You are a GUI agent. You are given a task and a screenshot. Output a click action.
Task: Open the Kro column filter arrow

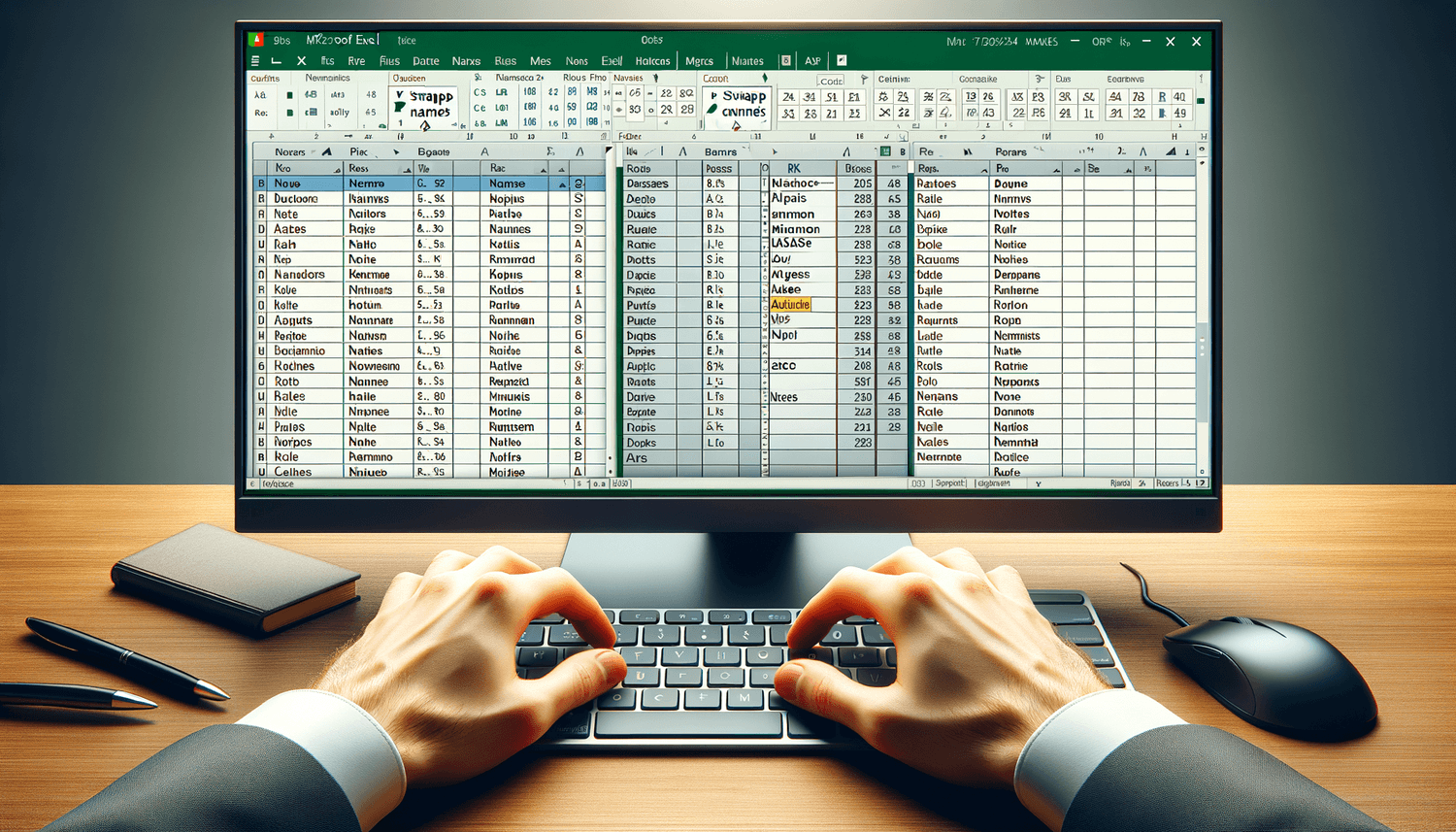click(337, 169)
